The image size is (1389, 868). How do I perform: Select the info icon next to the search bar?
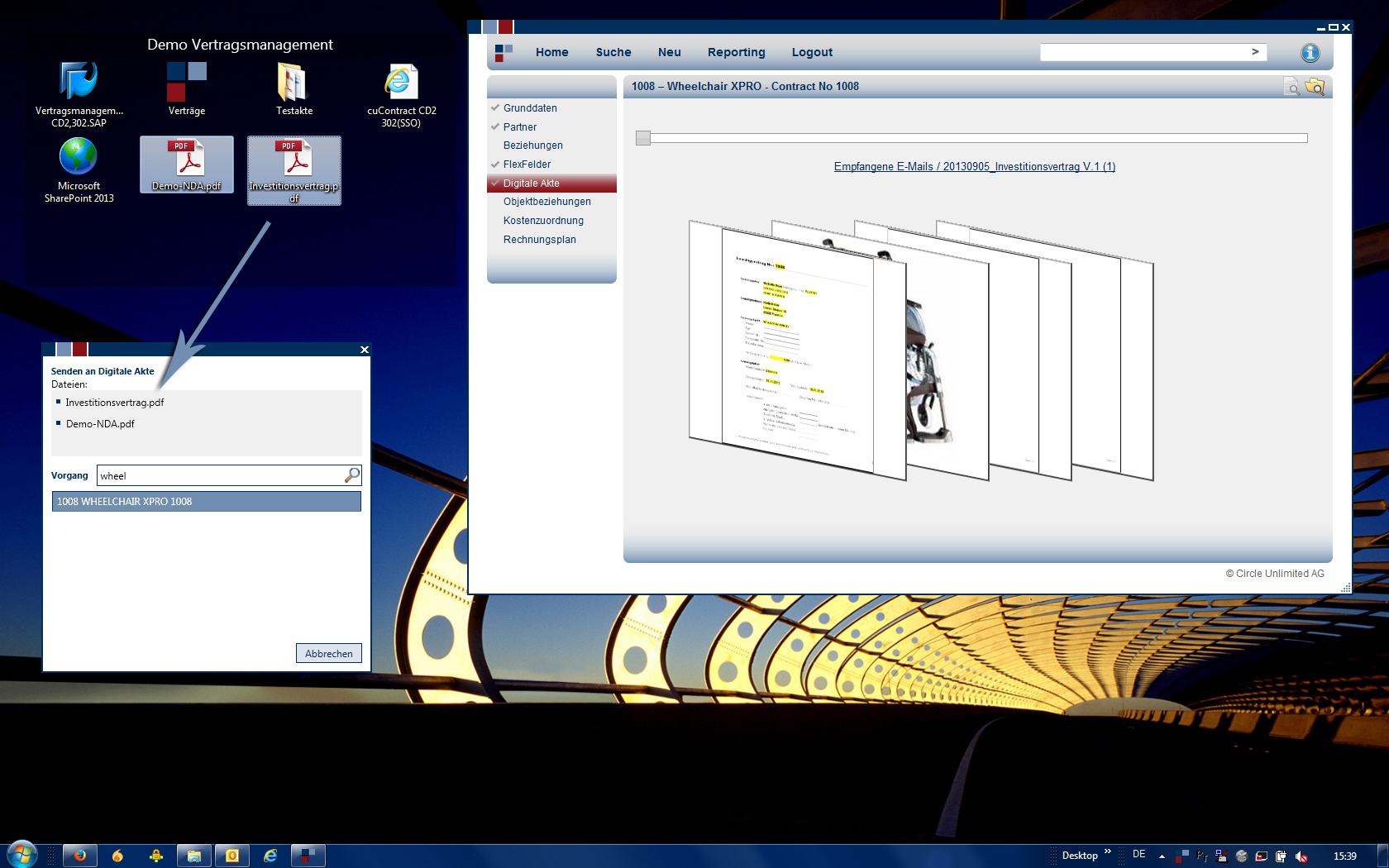pos(1310,52)
